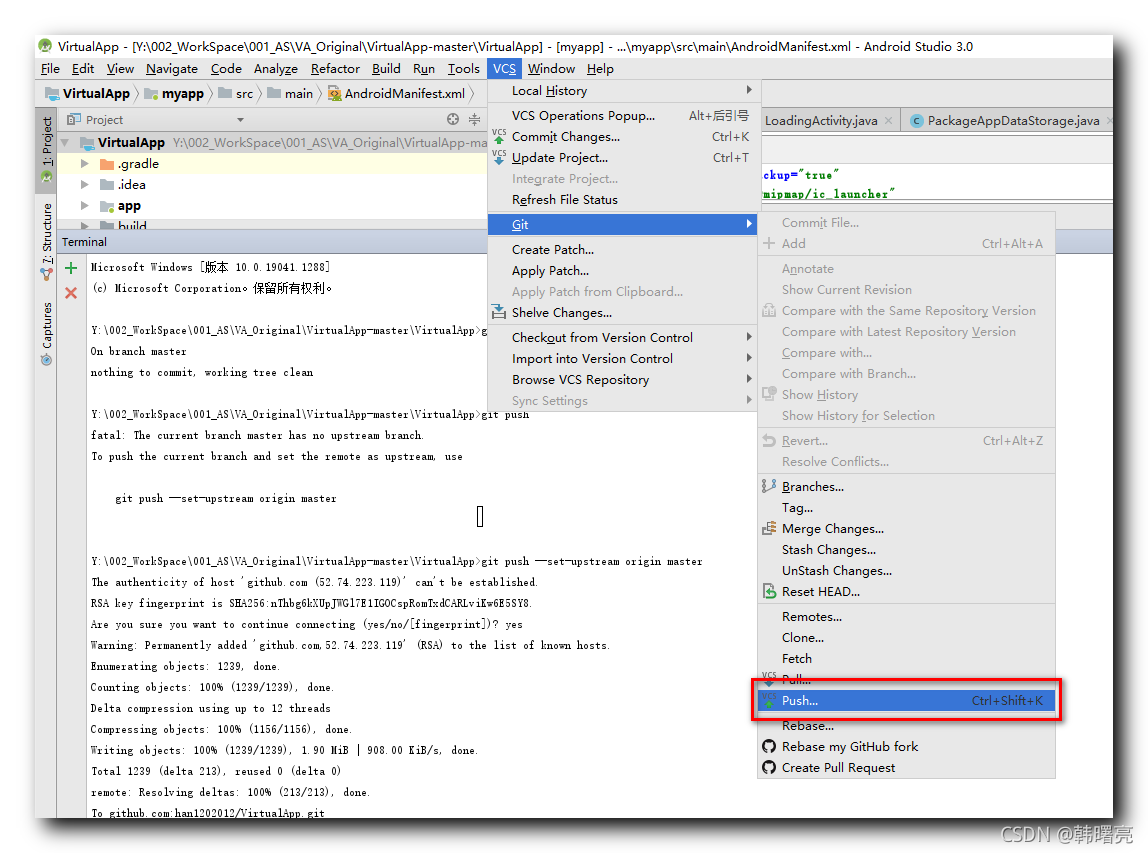
Task: Click the Android Studio app icon in title bar
Action: tap(45, 46)
